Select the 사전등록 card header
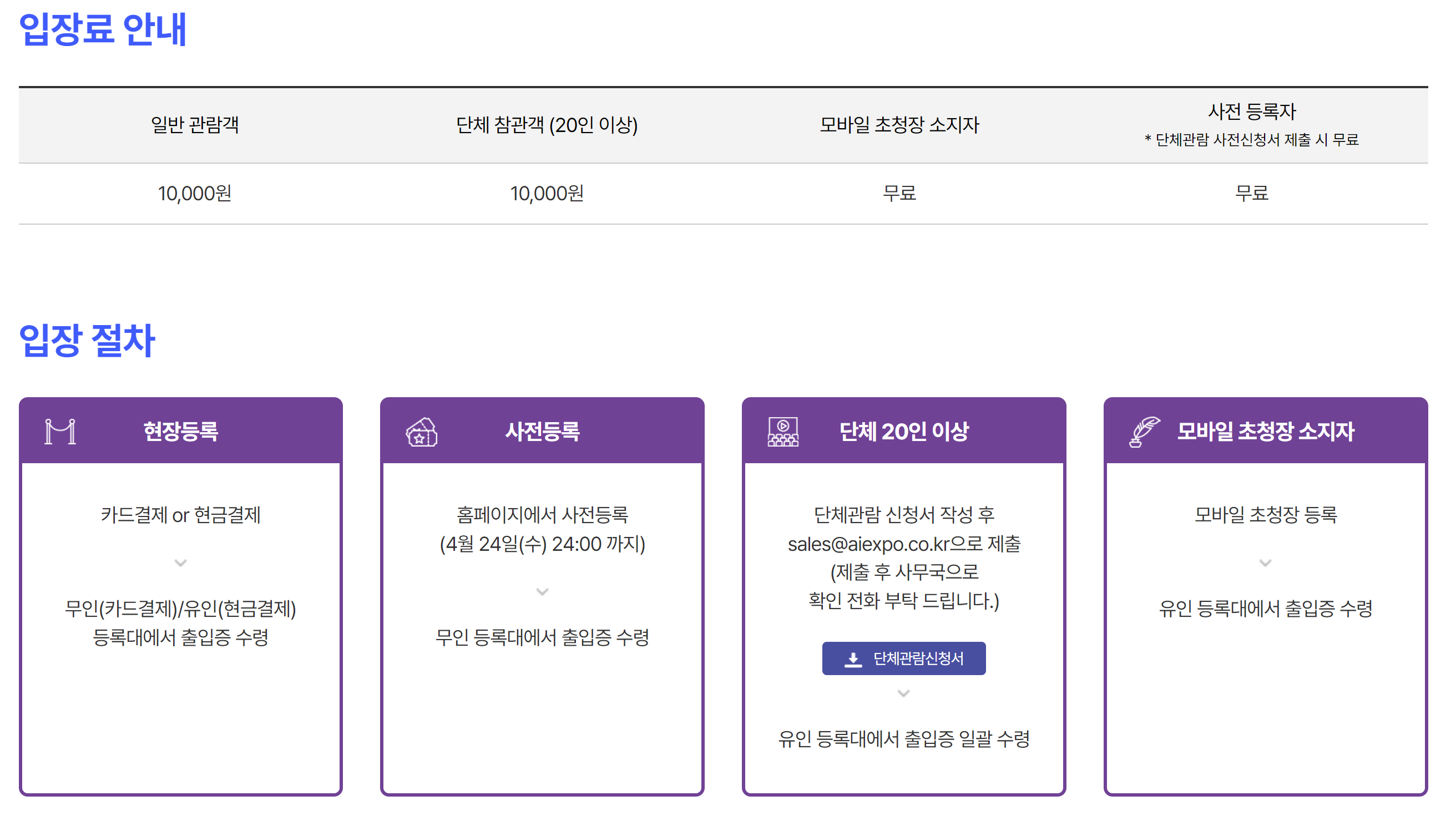1456x821 pixels. (x=542, y=432)
